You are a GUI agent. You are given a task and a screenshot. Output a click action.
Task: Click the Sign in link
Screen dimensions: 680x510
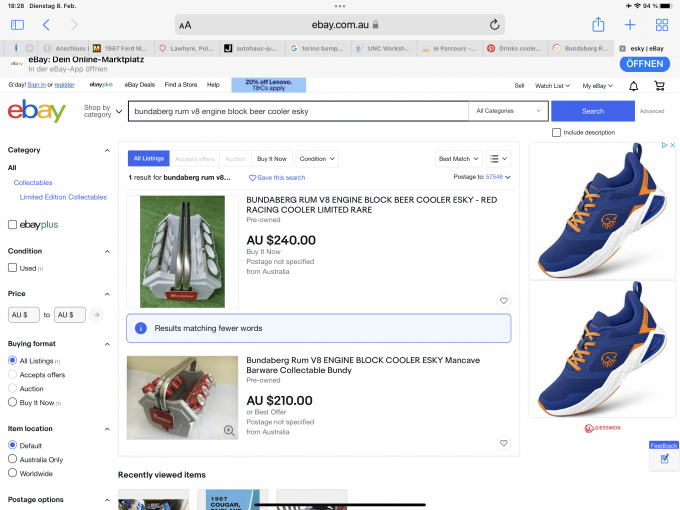[x=36, y=85]
